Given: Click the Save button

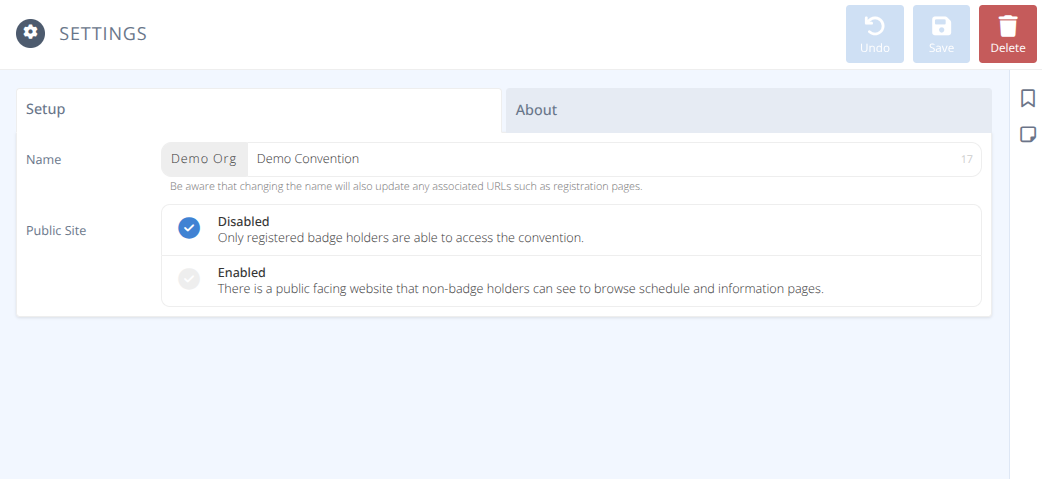Looking at the screenshot, I should (941, 35).
